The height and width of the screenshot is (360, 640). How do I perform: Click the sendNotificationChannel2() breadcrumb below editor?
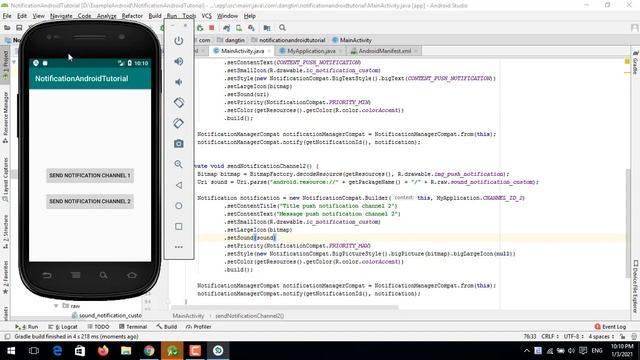coord(249,316)
